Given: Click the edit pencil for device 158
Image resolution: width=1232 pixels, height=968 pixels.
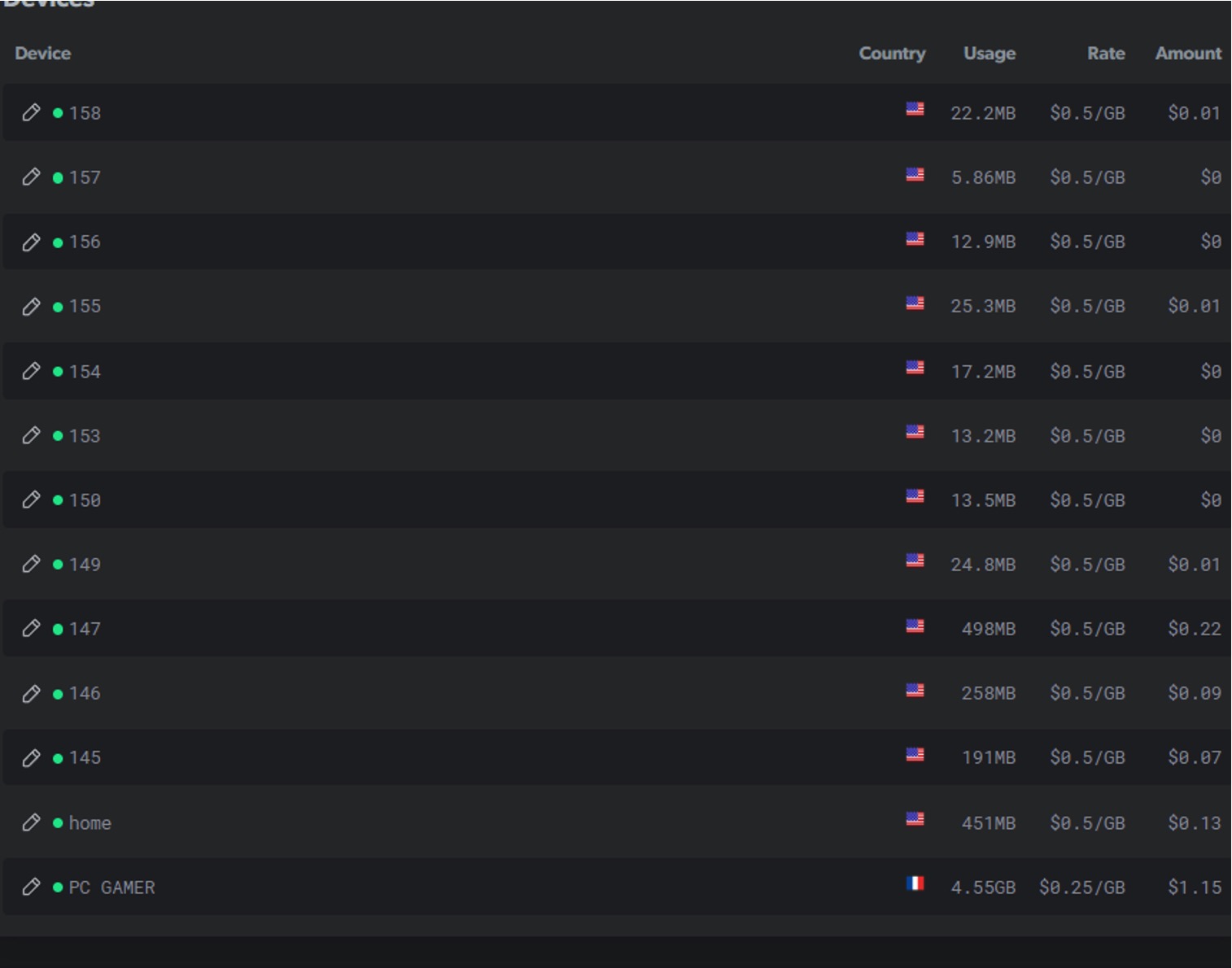Looking at the screenshot, I should coord(31,112).
